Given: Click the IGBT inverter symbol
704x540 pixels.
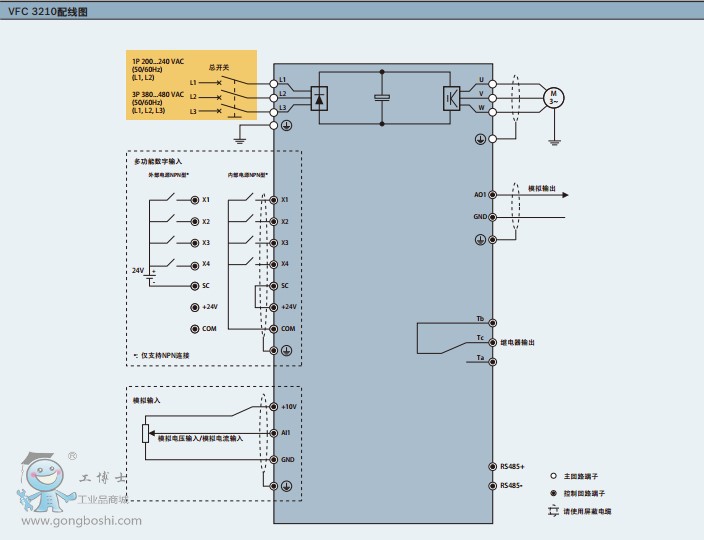Looking at the screenshot, I should [x=451, y=97].
